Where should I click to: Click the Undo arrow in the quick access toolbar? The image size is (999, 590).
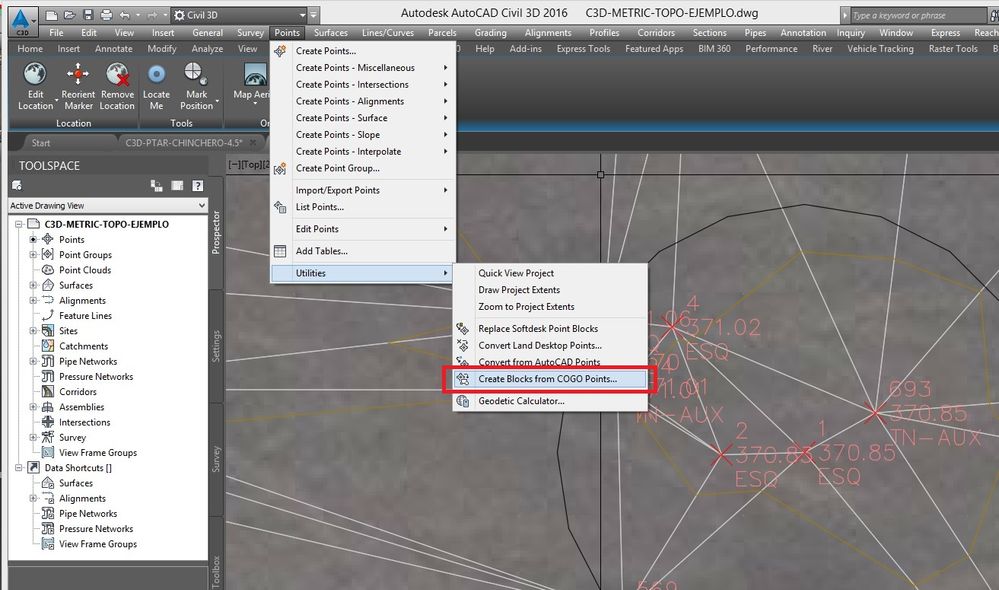point(124,15)
